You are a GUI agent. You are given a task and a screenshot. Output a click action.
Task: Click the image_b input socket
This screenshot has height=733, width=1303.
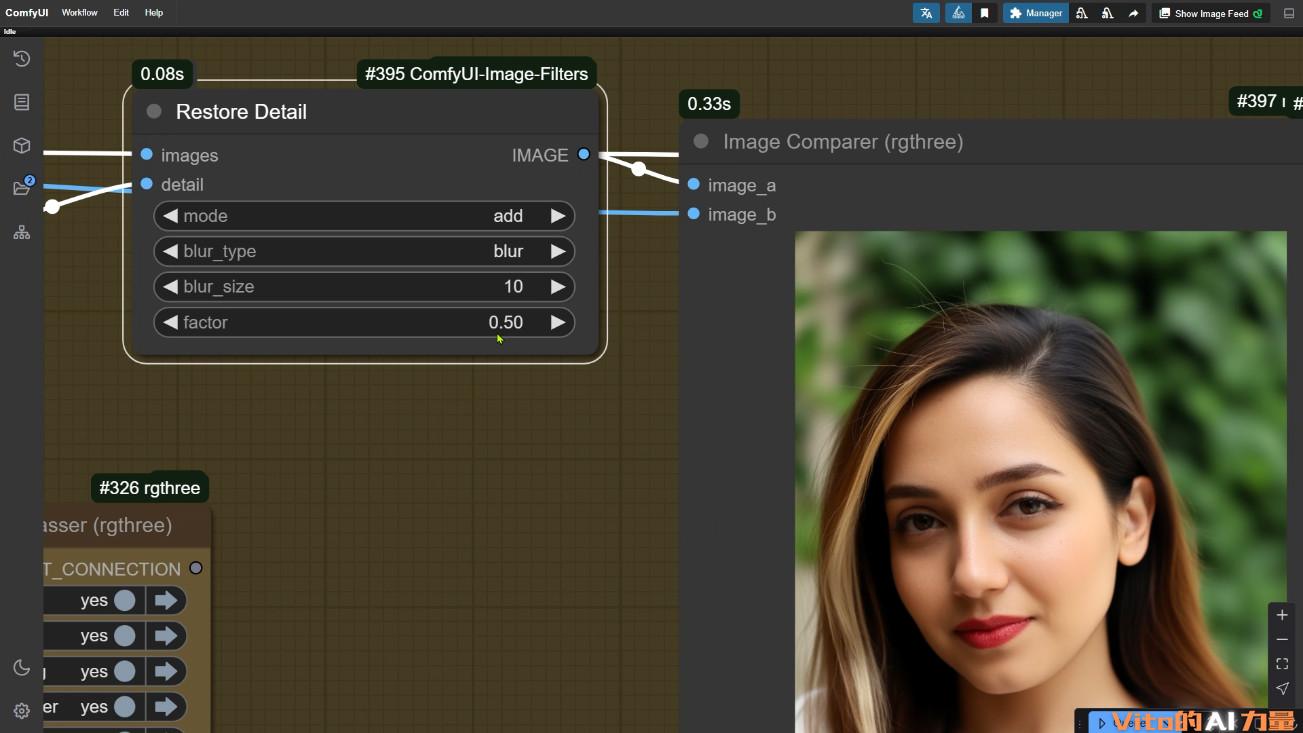[x=694, y=214]
